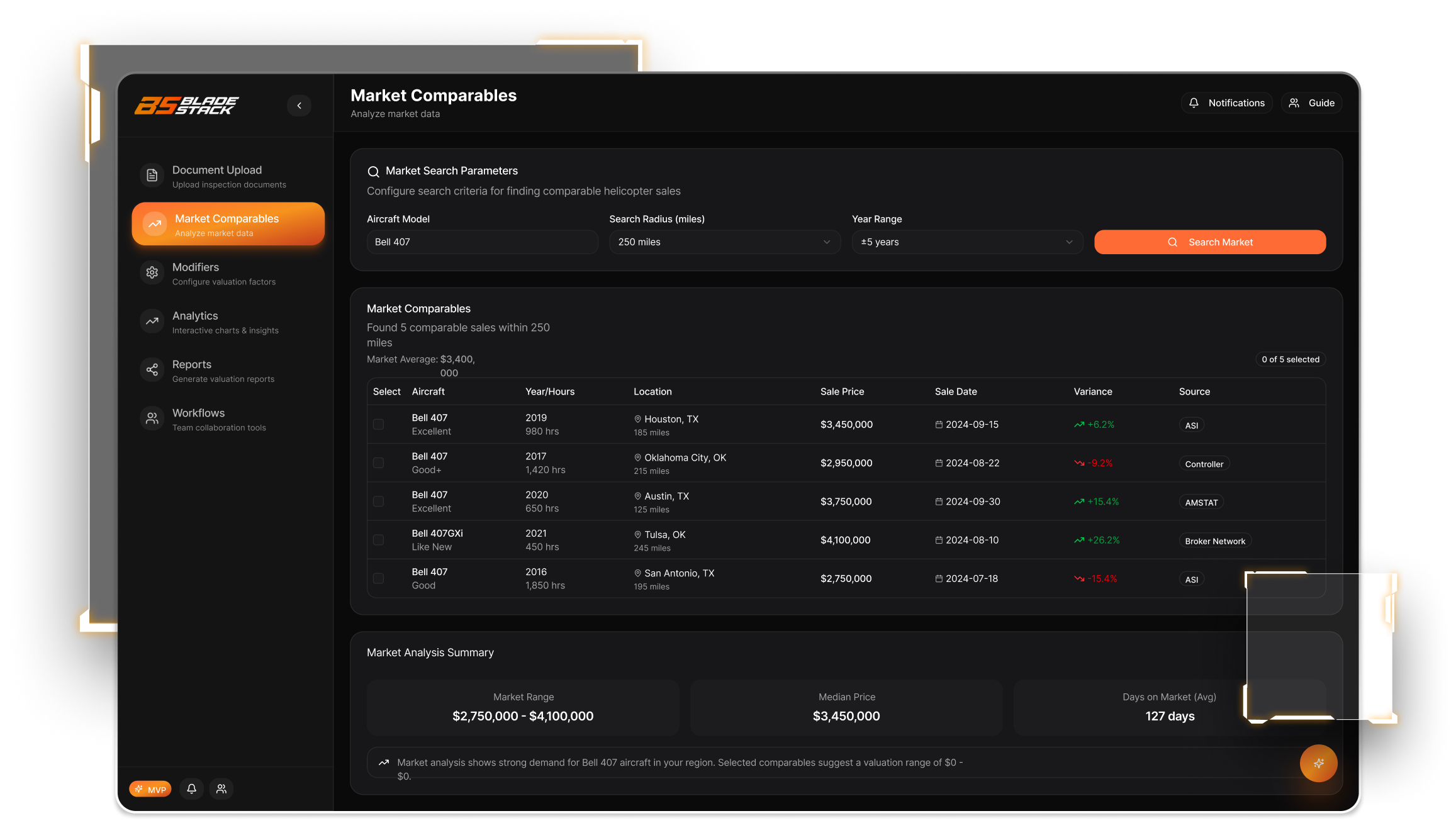Viewport: 1456px width, 823px height.
Task: Click the Document Upload file icon
Action: point(152,176)
